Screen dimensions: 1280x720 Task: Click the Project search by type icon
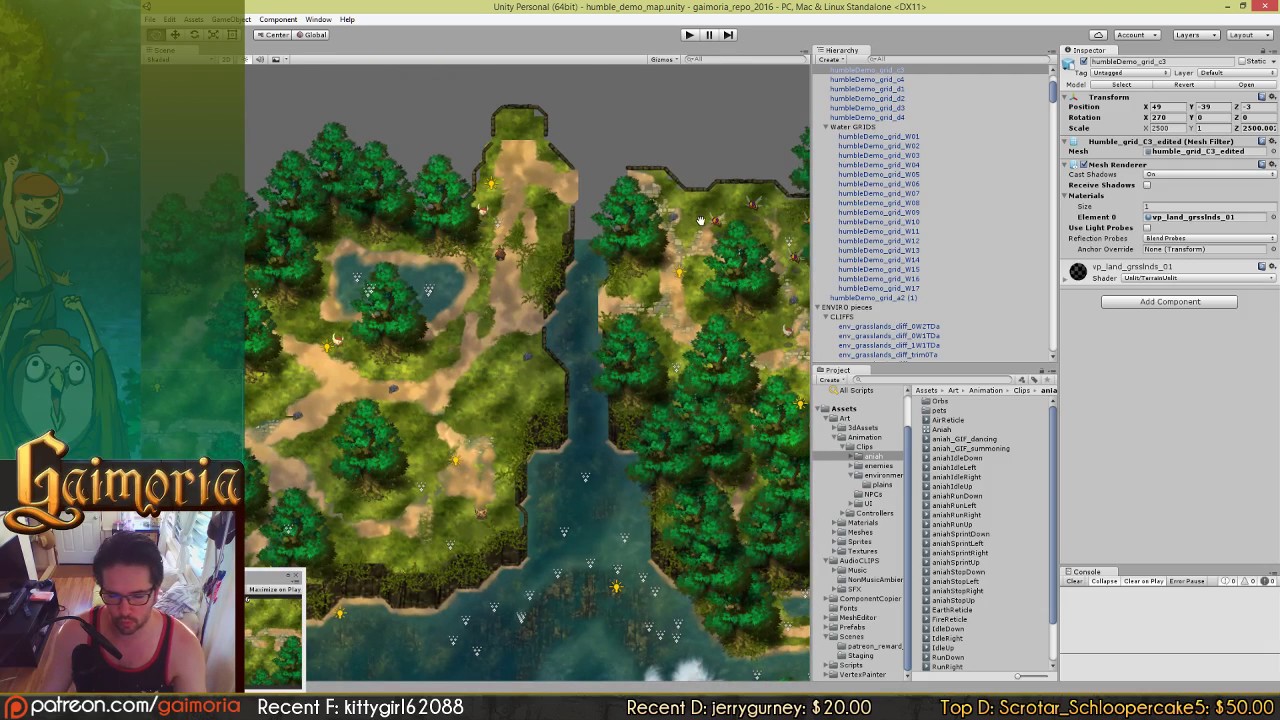click(x=1022, y=380)
